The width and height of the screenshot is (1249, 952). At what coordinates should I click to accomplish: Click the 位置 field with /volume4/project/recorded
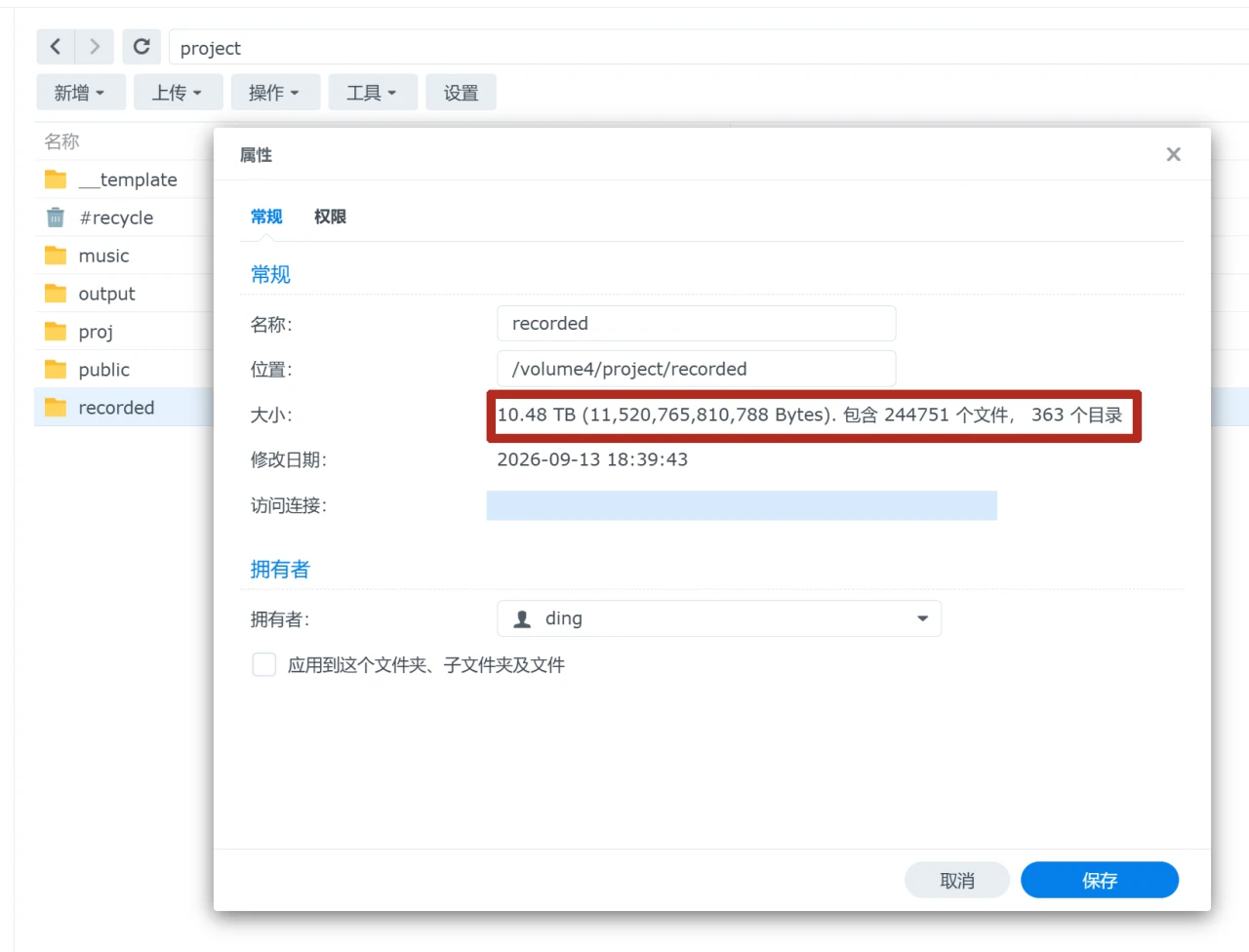[x=697, y=369]
